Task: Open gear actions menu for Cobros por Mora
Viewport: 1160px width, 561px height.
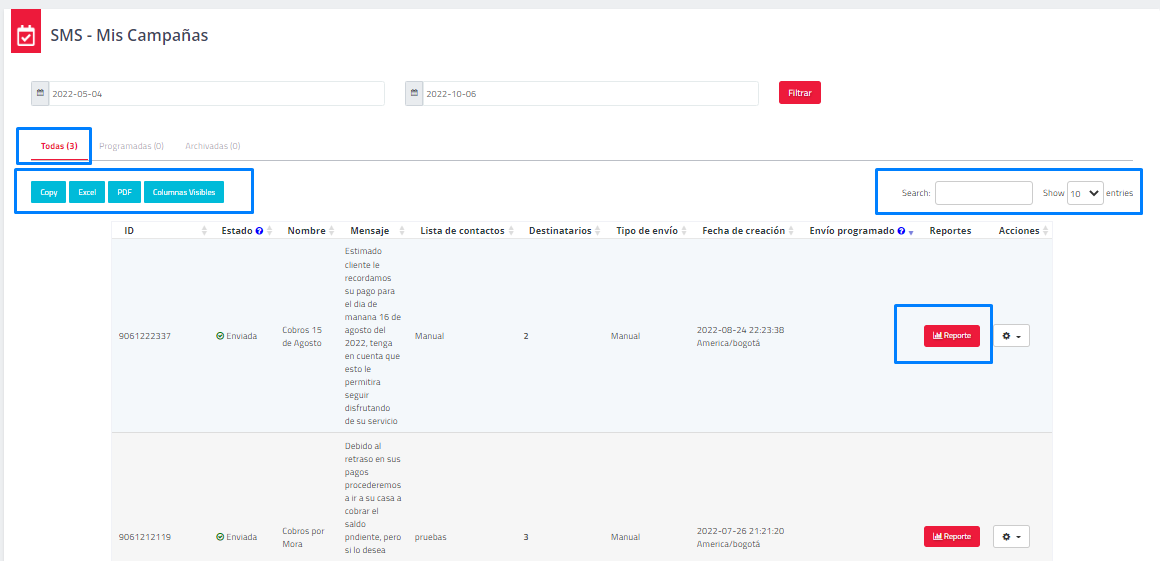Action: pos(1011,537)
